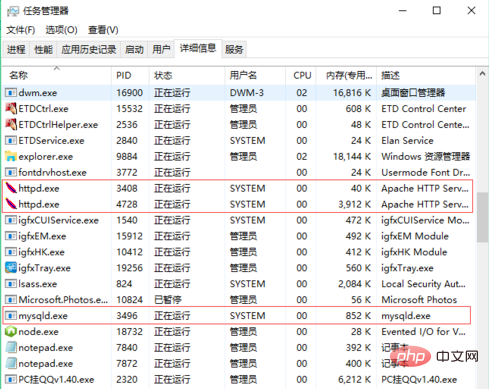
Task: Click the 6,212 K memory value
Action: 355,379
